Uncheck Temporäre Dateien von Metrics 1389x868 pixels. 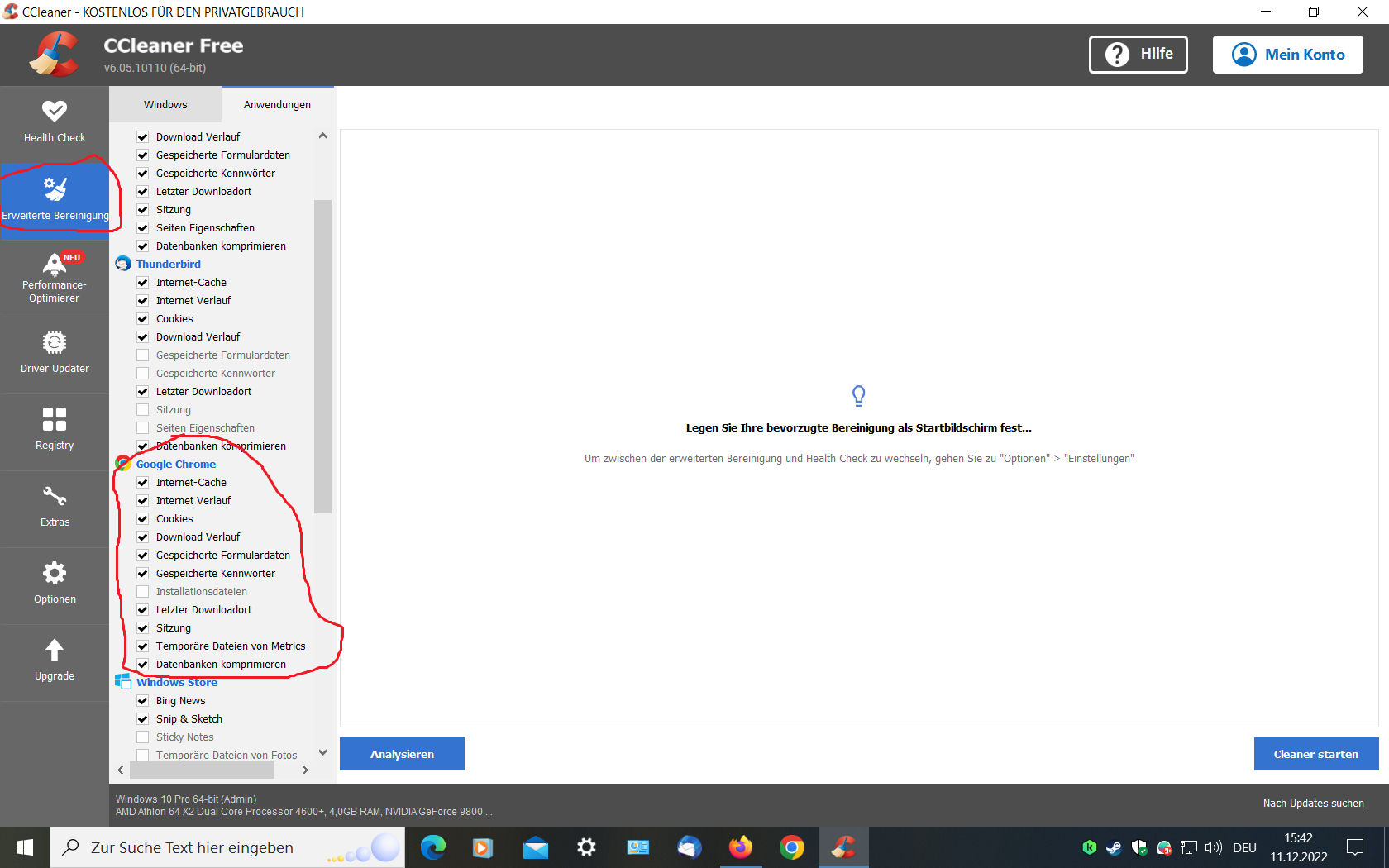tap(142, 646)
